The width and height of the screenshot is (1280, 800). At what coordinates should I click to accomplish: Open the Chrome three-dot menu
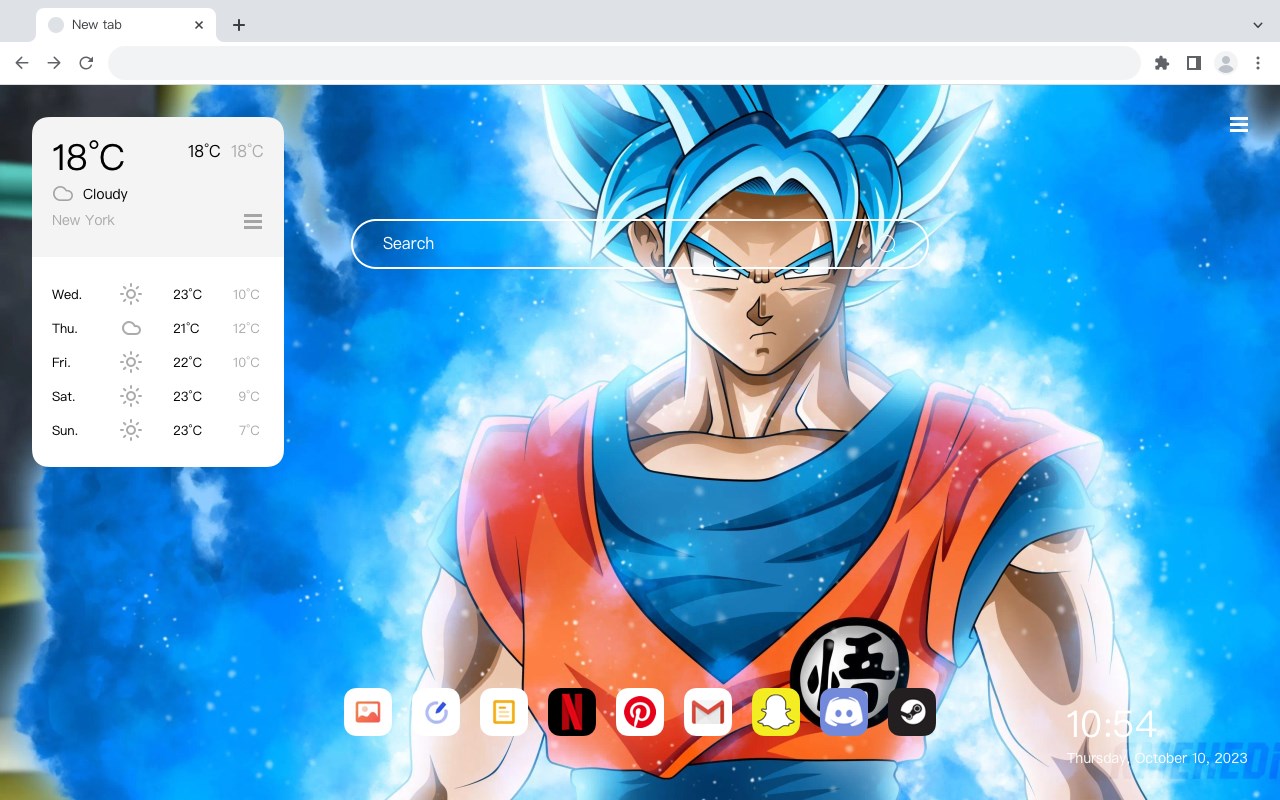coord(1258,63)
